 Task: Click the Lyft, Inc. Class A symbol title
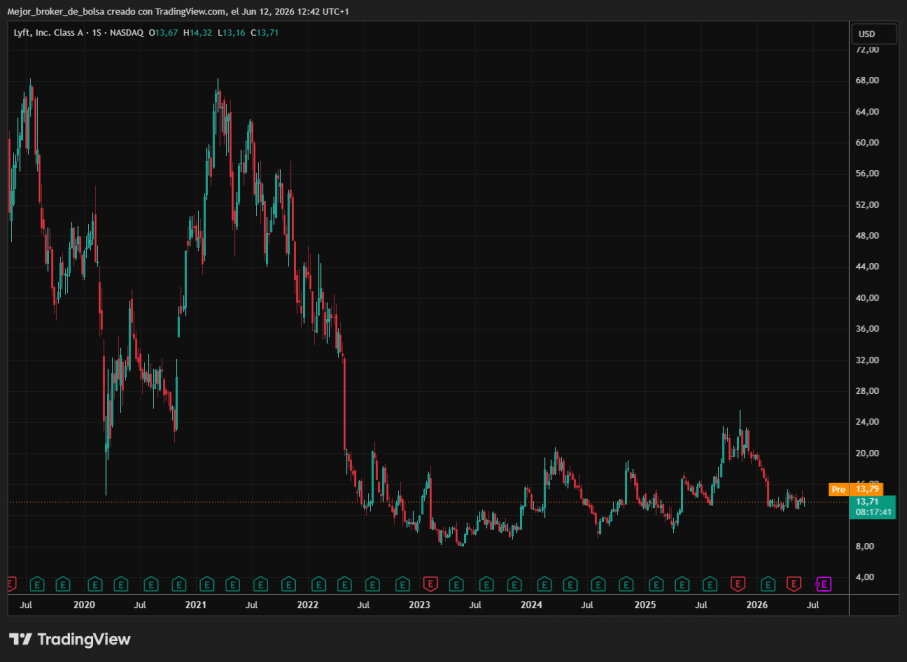pyautogui.click(x=48, y=33)
